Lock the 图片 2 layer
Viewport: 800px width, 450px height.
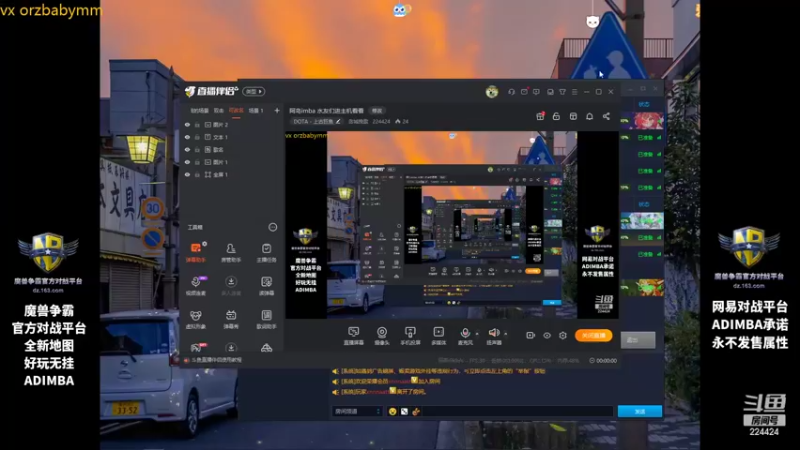197,124
